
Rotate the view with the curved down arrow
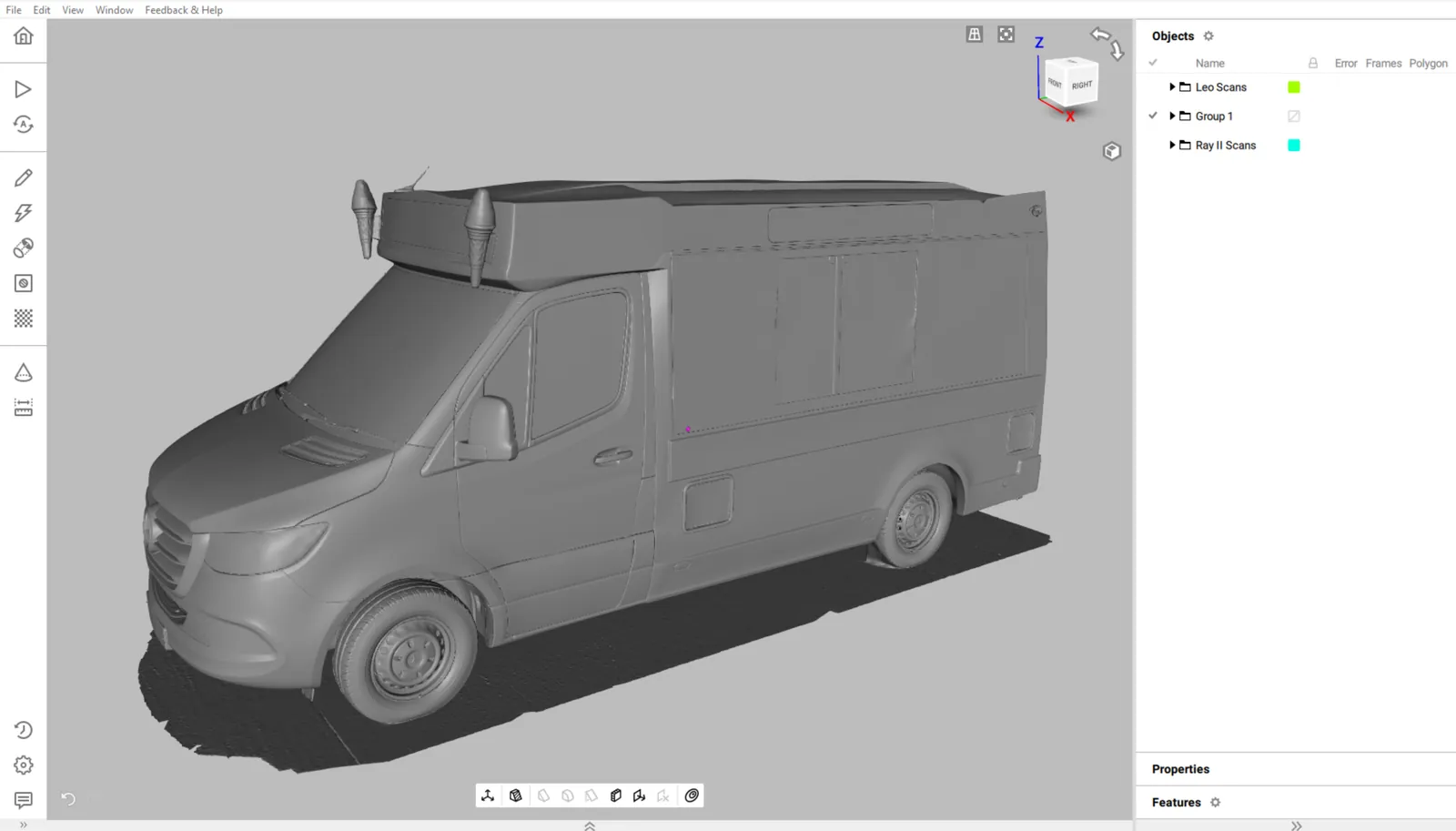point(1117,51)
